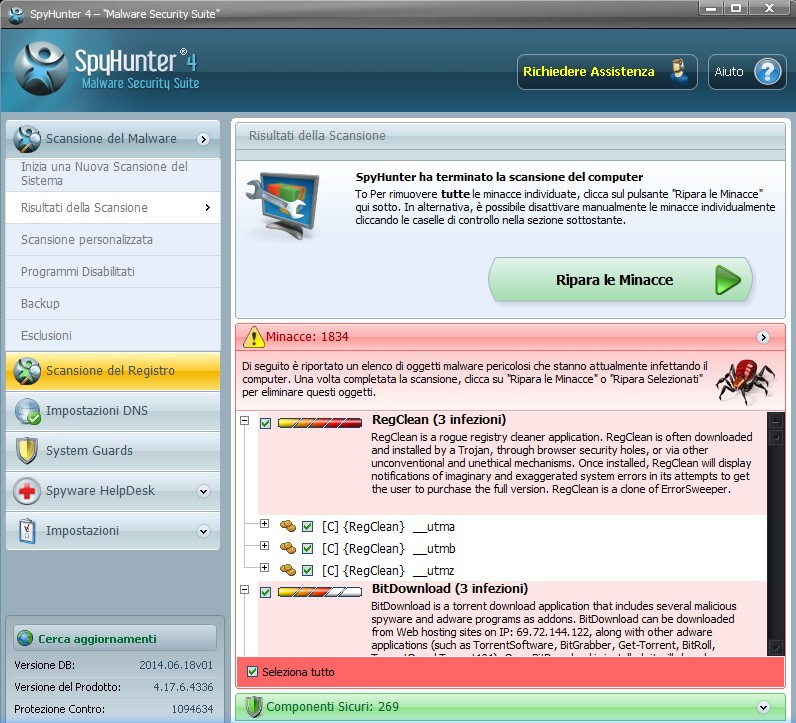Expand the __utmb tree entry
Viewport: 796px width, 723px height.
pos(264,545)
